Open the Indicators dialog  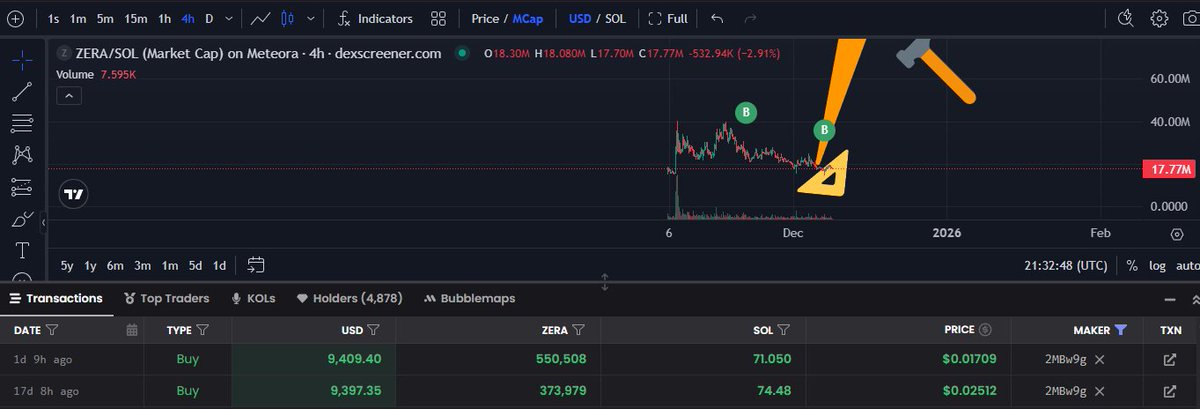pyautogui.click(x=375, y=18)
